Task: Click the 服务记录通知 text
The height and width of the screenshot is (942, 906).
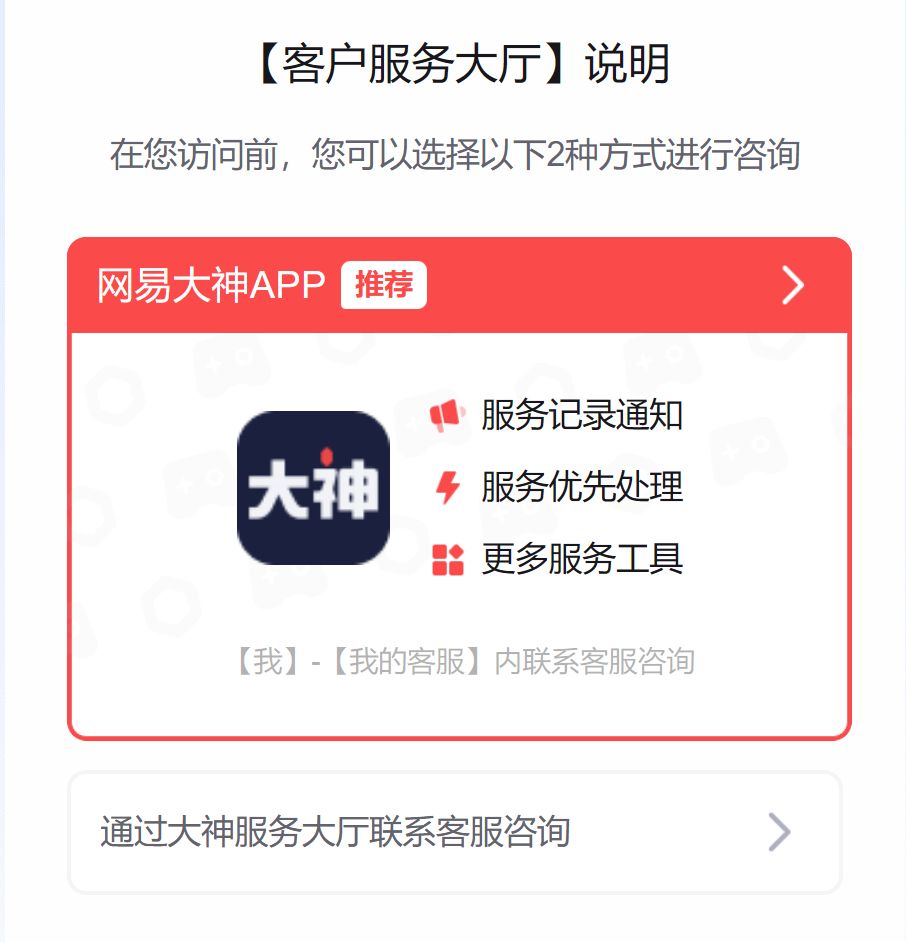Action: pyautogui.click(x=582, y=415)
